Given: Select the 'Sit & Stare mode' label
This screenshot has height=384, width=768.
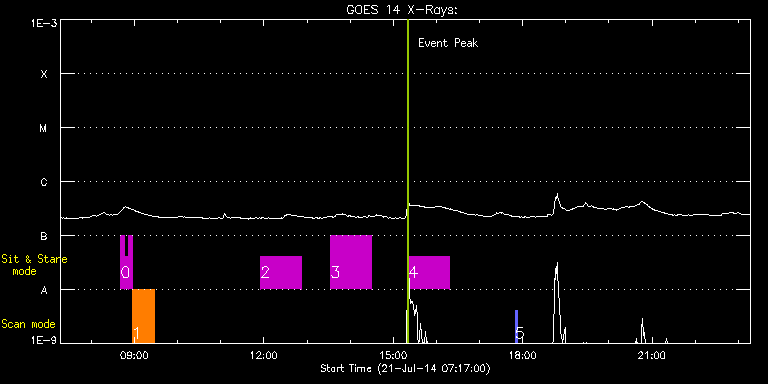Looking at the screenshot, I should click(34, 264).
